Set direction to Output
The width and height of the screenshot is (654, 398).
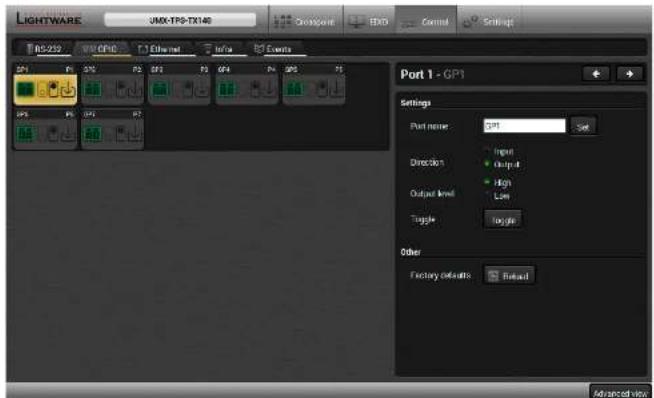[502, 164]
